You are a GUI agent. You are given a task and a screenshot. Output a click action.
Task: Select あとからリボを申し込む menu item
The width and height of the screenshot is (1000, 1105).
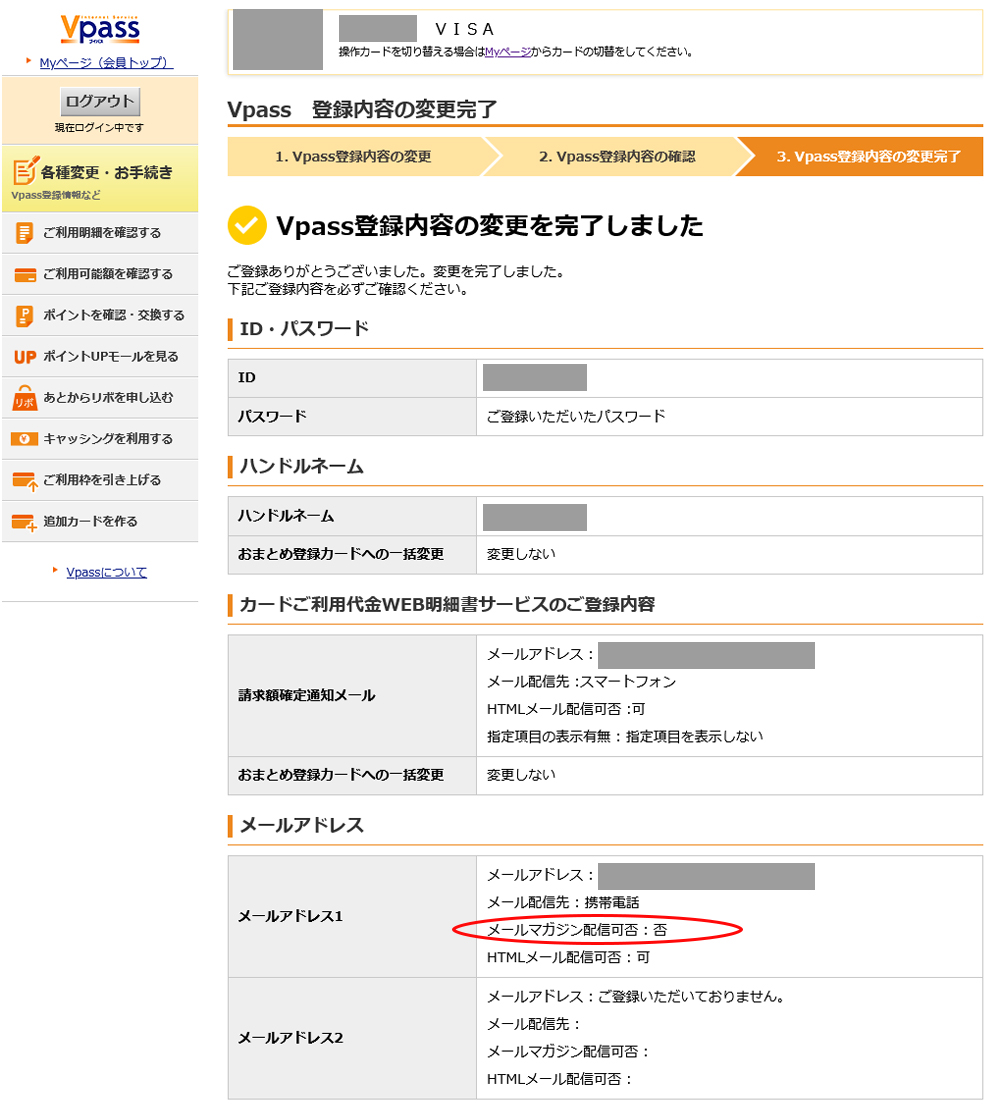click(100, 398)
